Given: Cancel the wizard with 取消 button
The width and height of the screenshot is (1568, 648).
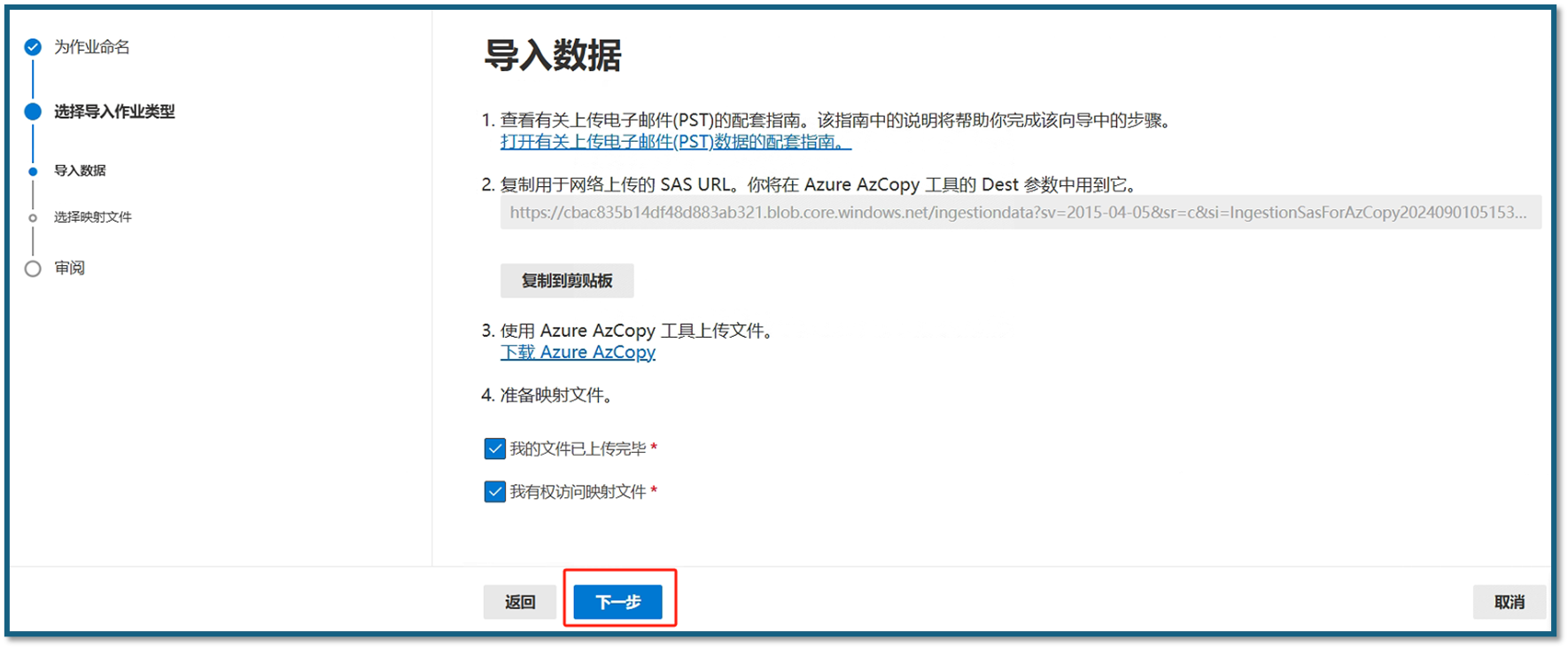Looking at the screenshot, I should click(1510, 602).
